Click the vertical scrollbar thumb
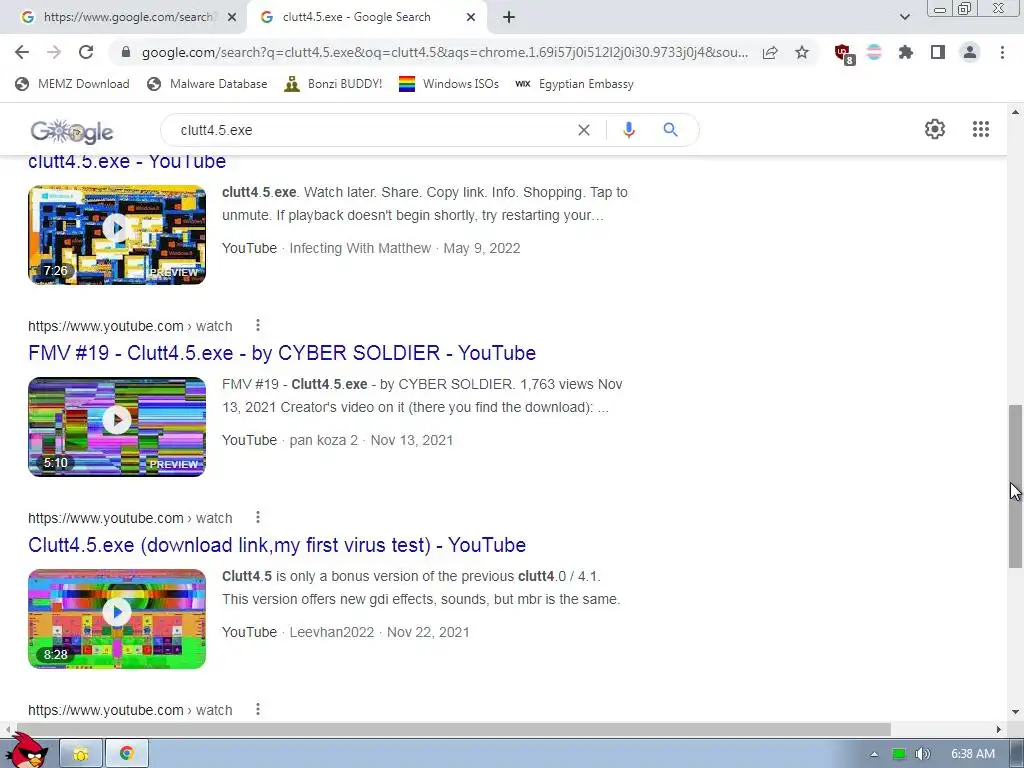 1015,487
